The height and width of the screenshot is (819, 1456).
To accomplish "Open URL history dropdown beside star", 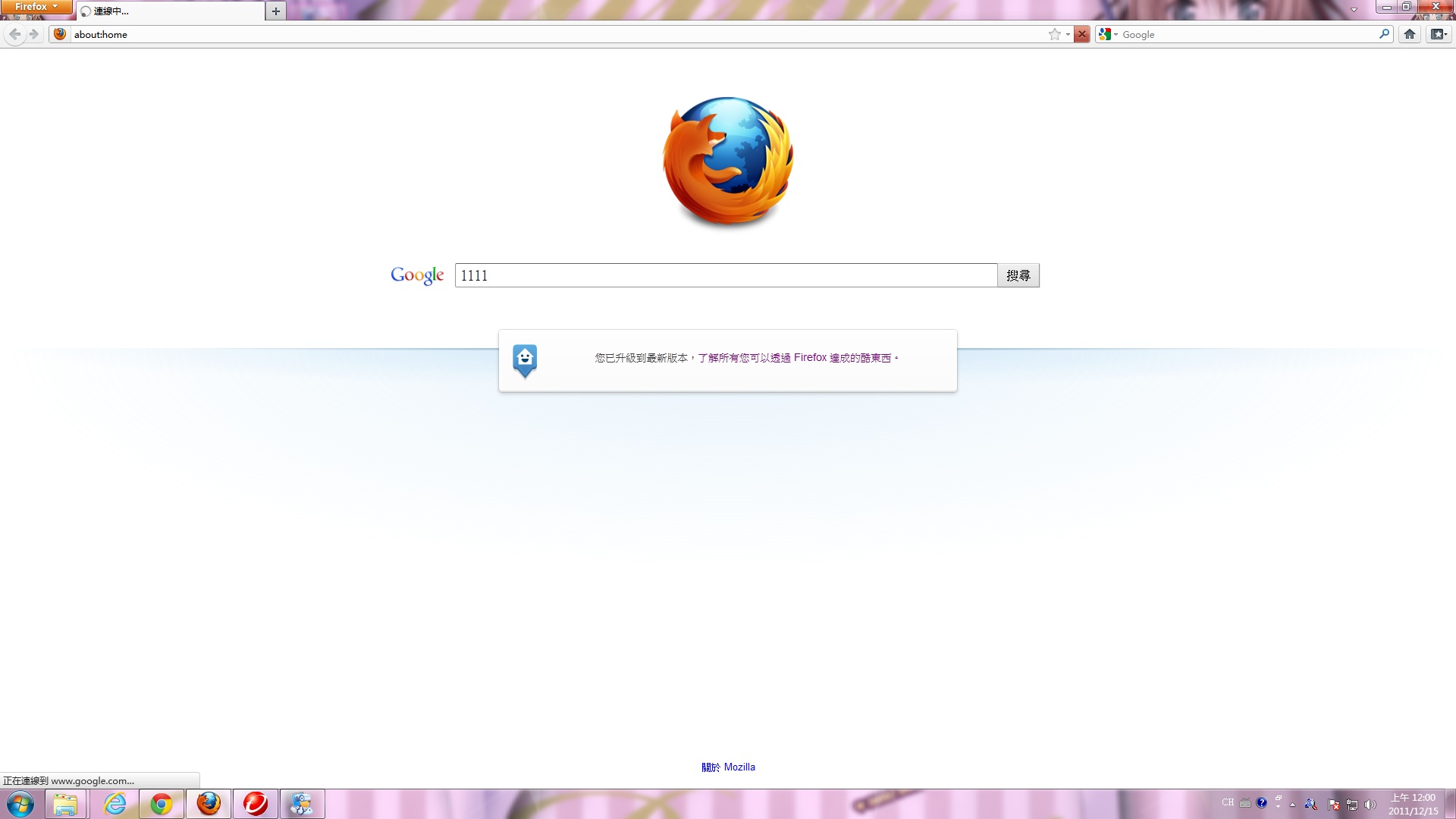I will (x=1068, y=34).
